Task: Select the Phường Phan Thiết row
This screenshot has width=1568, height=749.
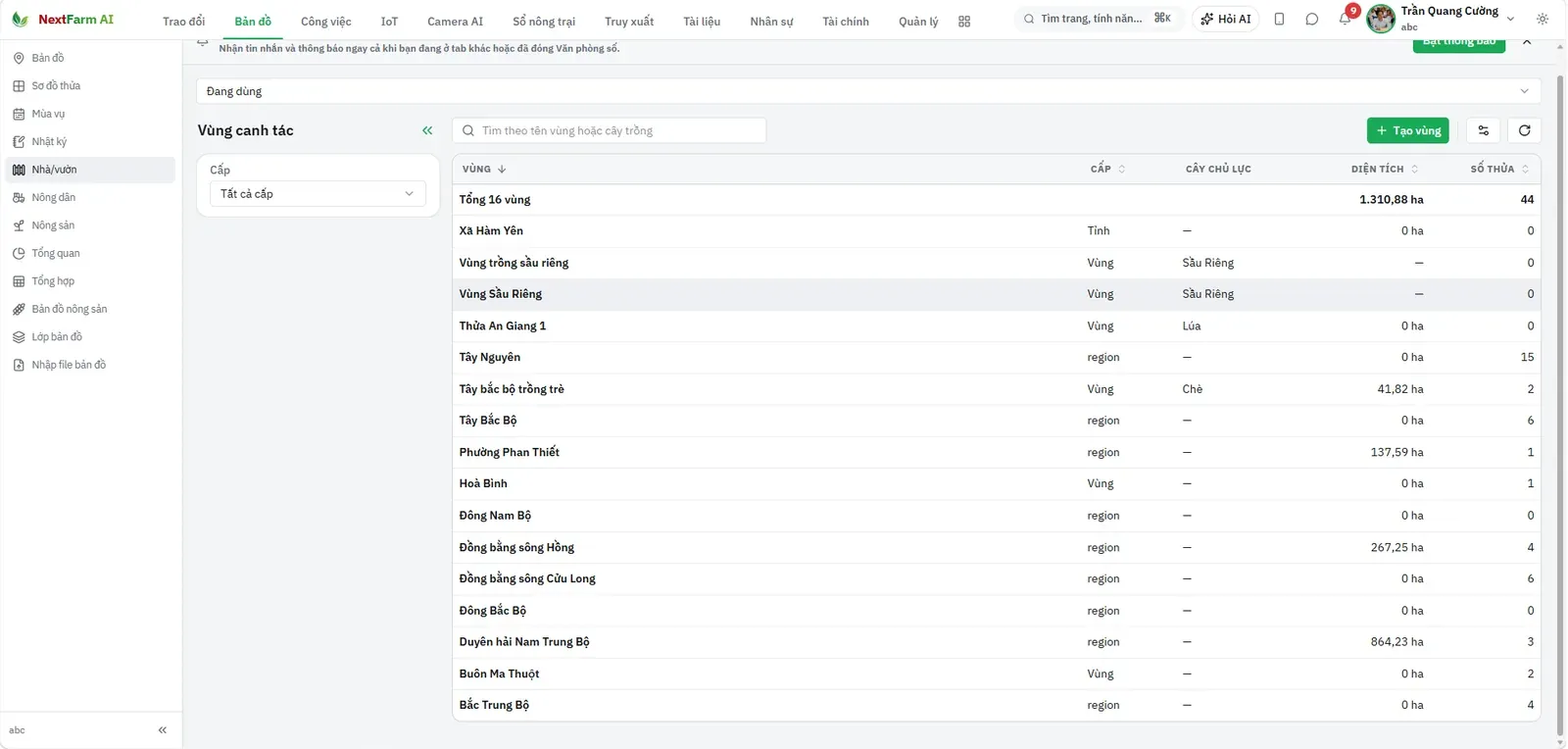Action: [x=996, y=452]
